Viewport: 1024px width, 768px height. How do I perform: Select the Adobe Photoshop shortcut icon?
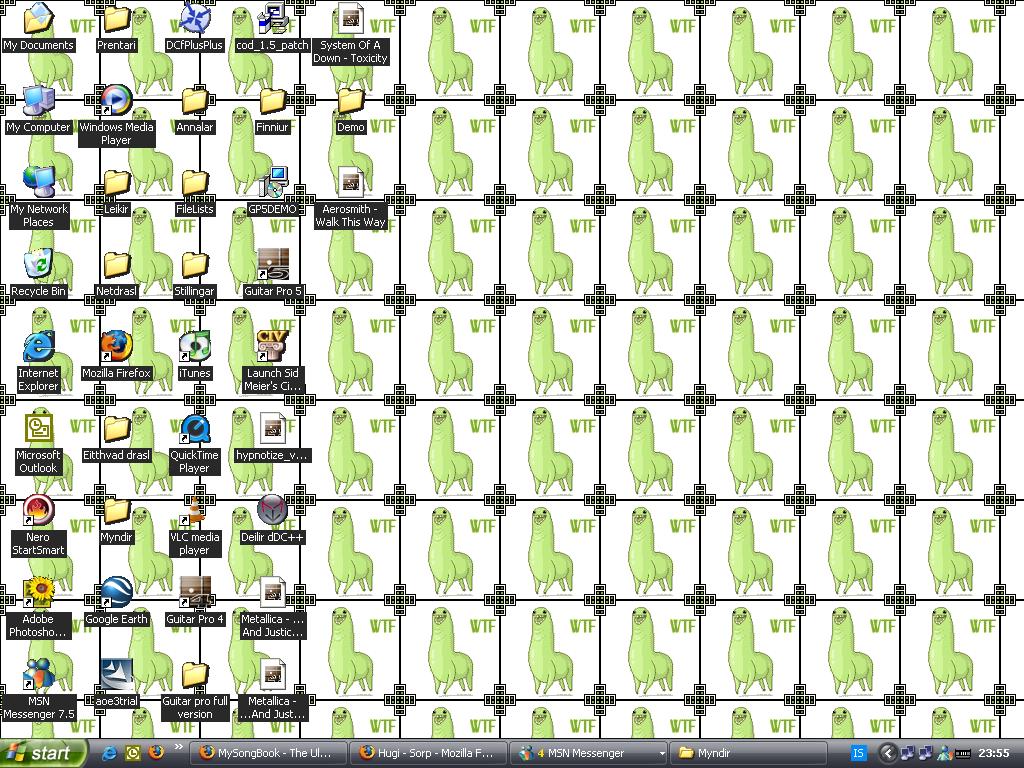tap(39, 607)
